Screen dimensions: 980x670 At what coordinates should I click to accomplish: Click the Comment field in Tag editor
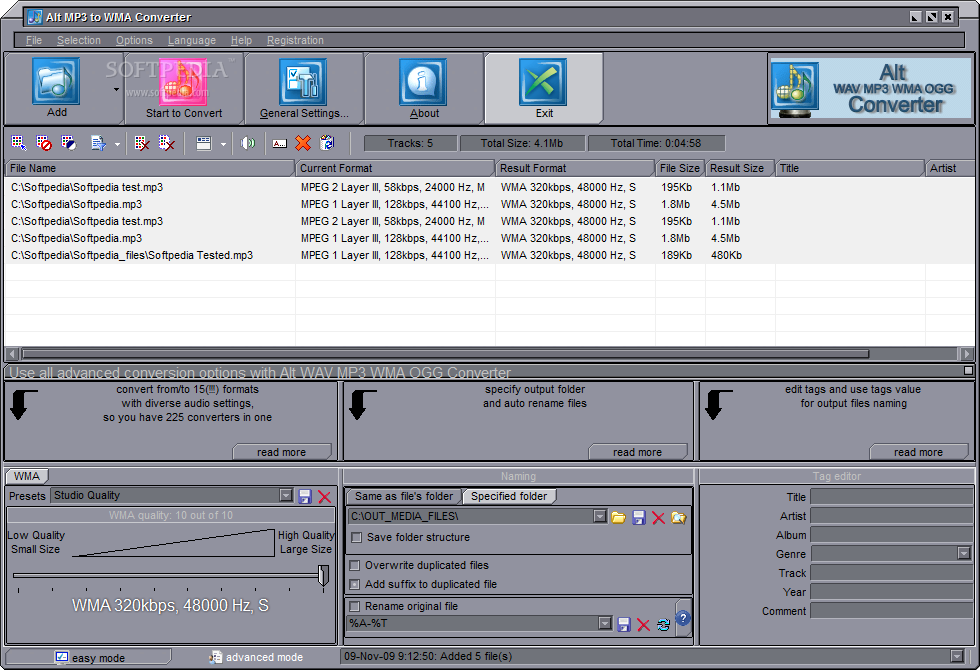(x=891, y=611)
